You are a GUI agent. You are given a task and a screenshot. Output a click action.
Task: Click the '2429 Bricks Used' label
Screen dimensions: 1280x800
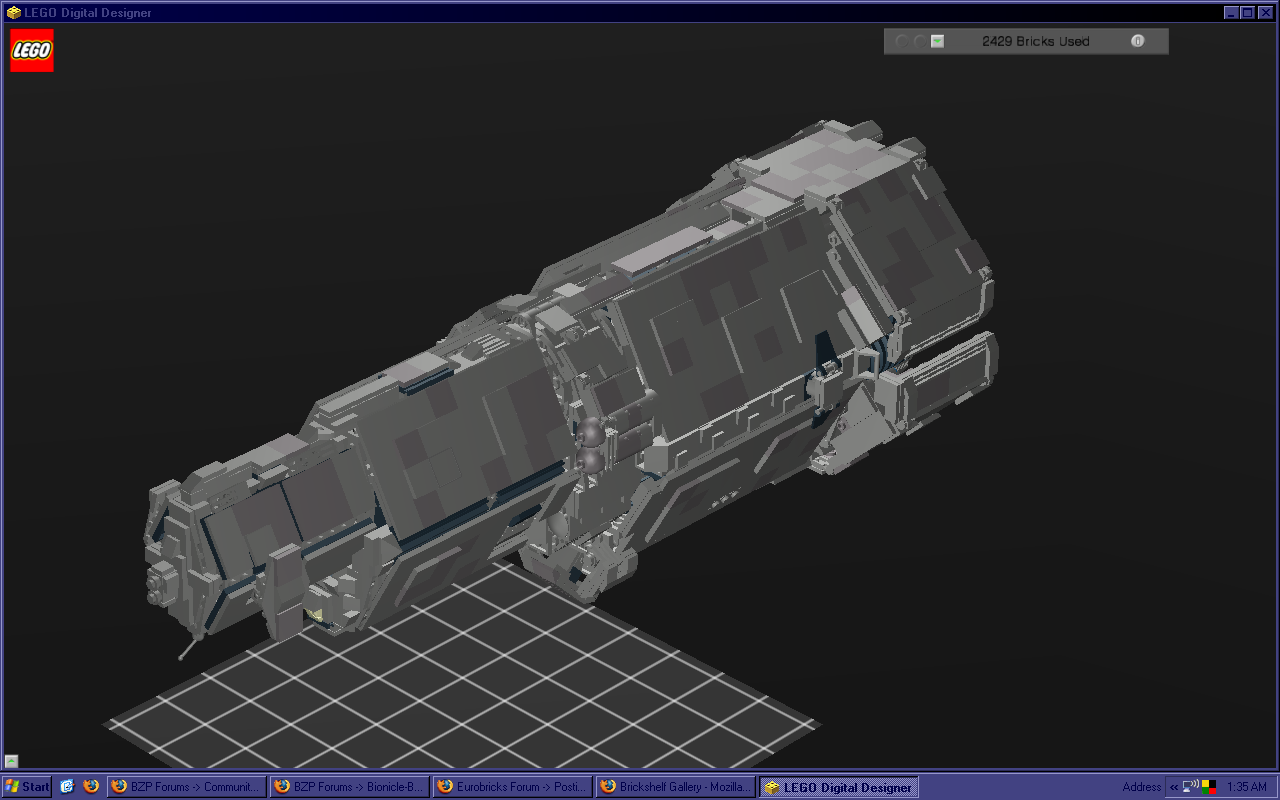(1035, 41)
